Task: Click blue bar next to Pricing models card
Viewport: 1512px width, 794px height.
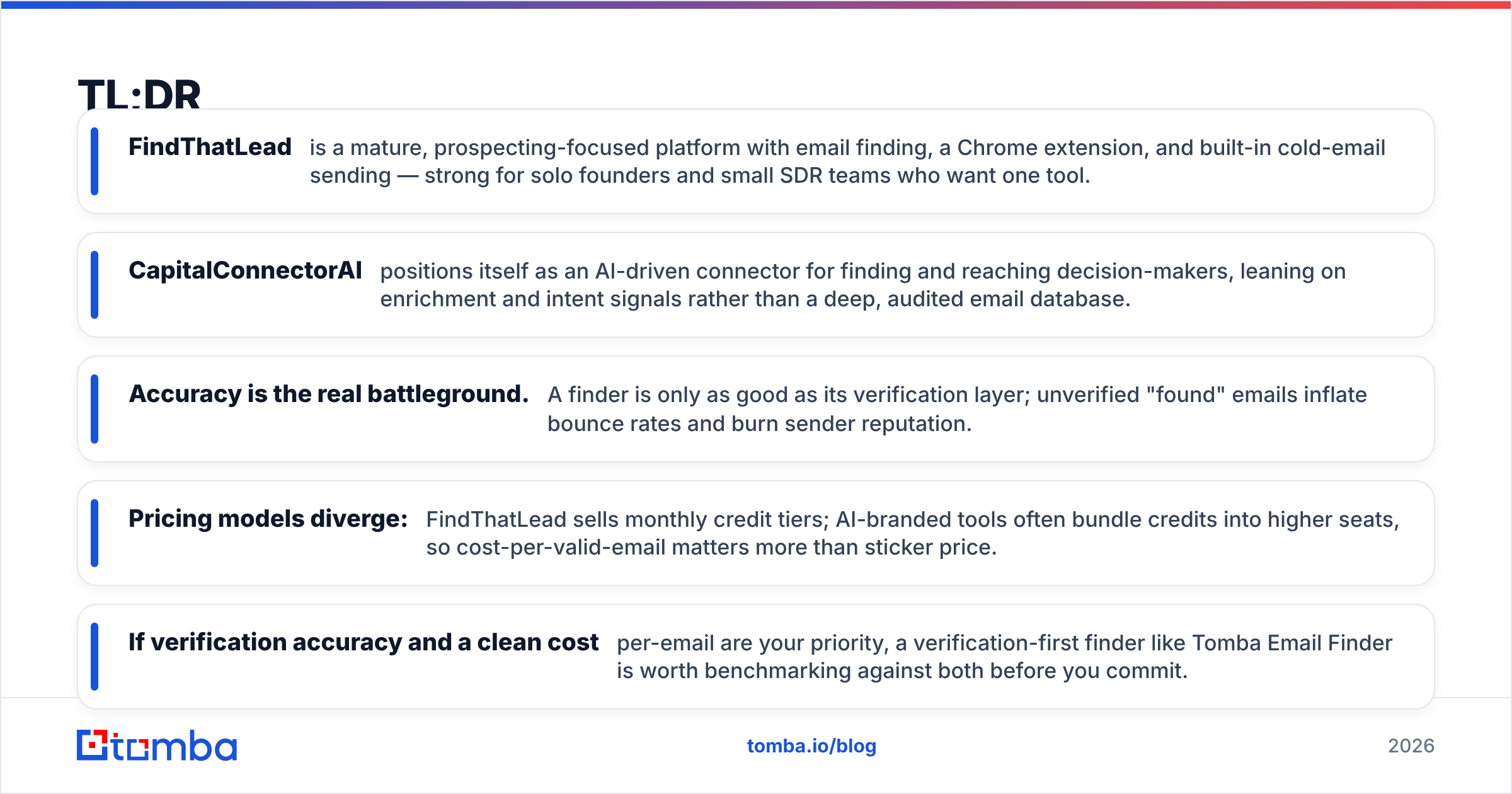Action: (x=94, y=533)
